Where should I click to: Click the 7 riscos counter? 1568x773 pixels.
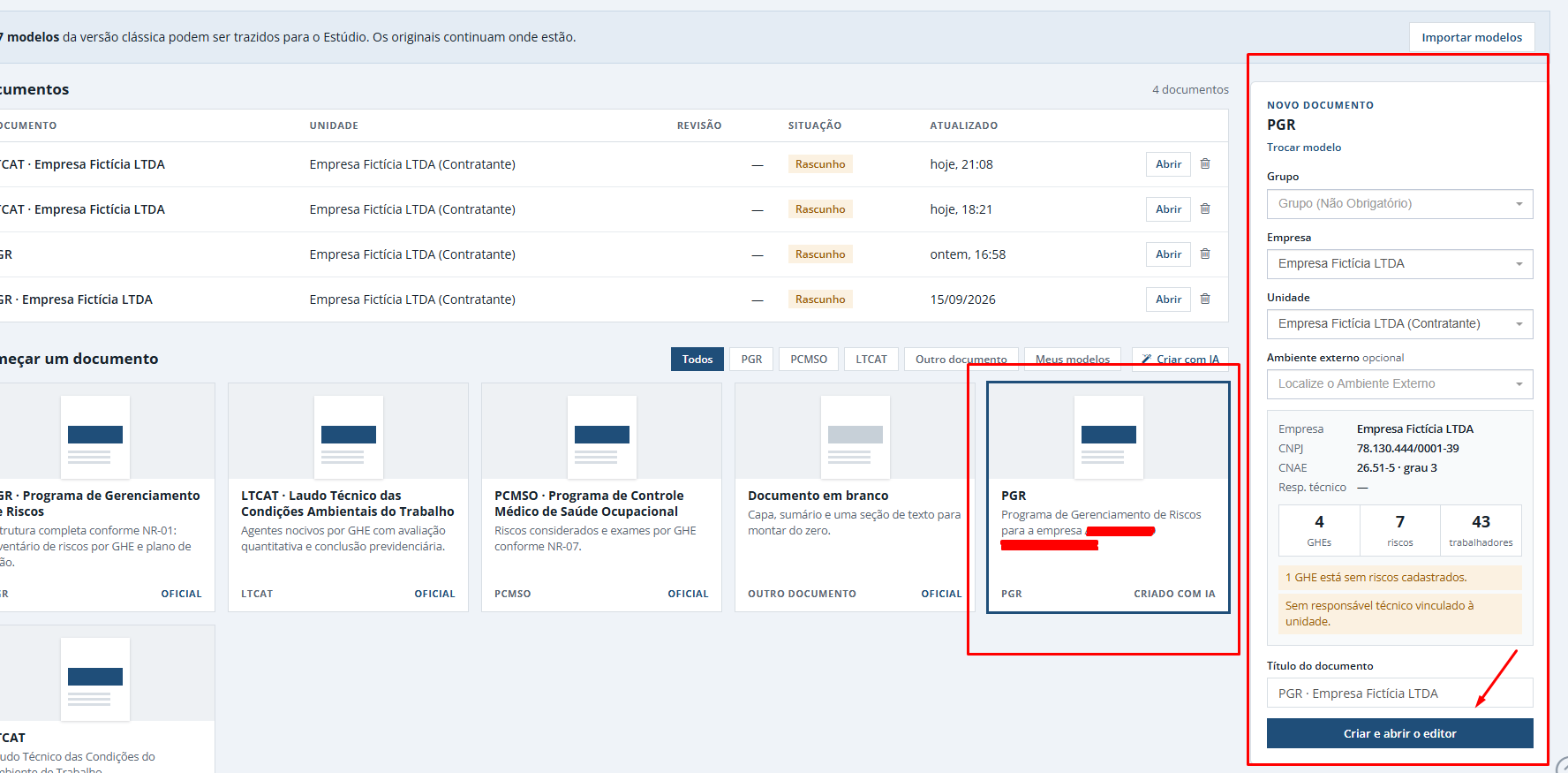1400,530
